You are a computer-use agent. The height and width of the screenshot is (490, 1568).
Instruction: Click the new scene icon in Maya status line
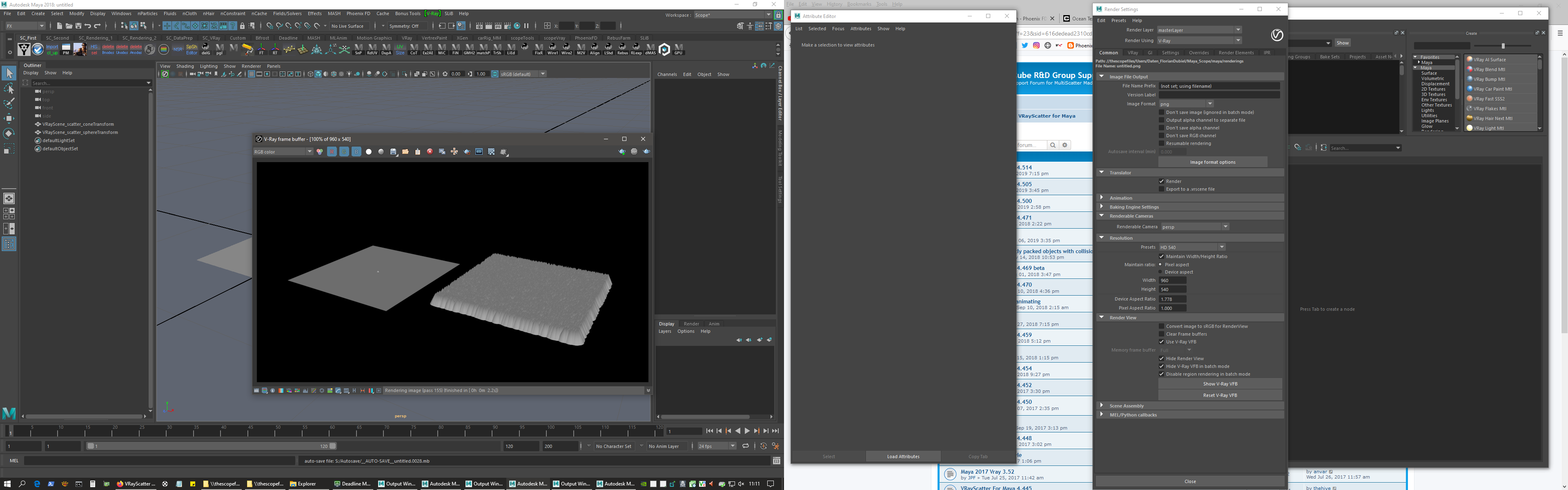[59, 26]
